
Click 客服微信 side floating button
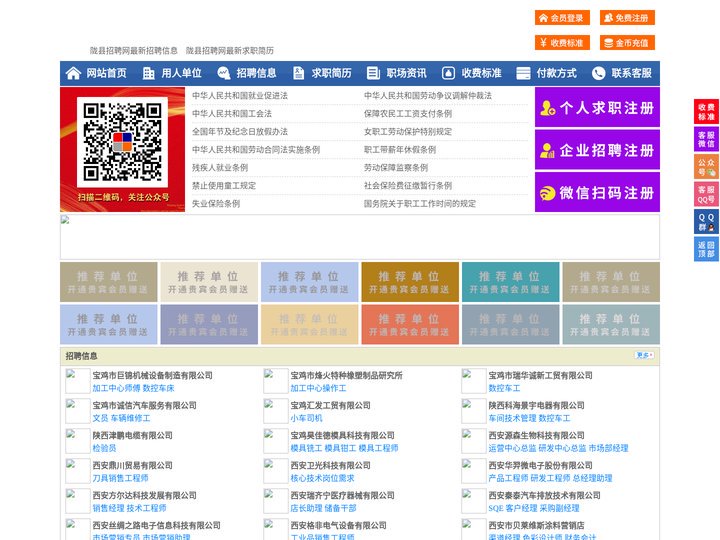706,139
